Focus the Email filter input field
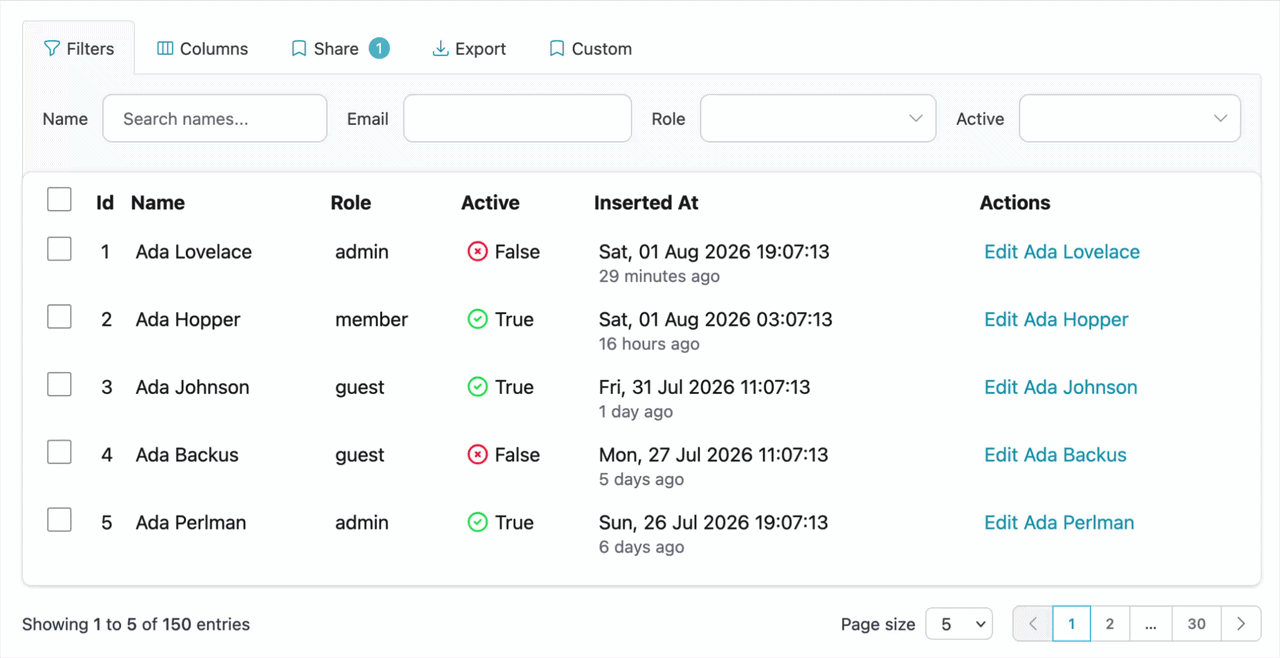 518,119
